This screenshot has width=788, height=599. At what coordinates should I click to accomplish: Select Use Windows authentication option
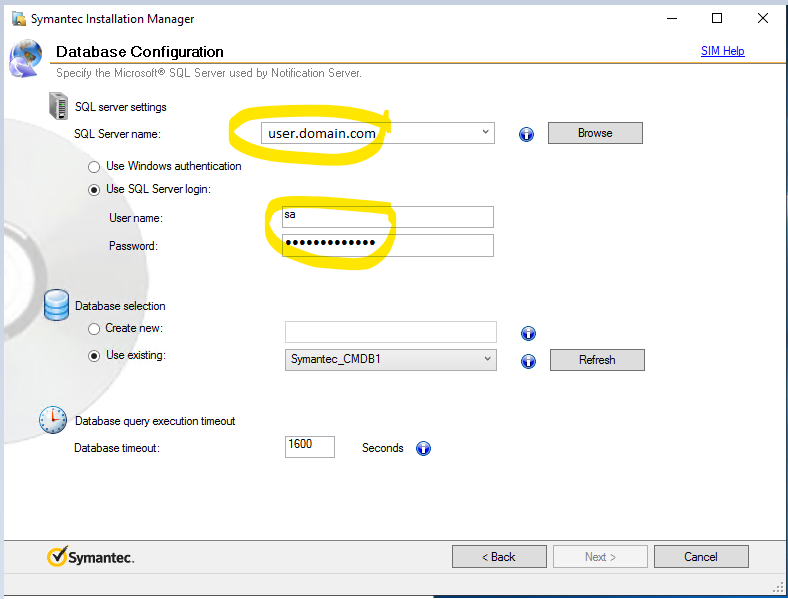coord(95,166)
